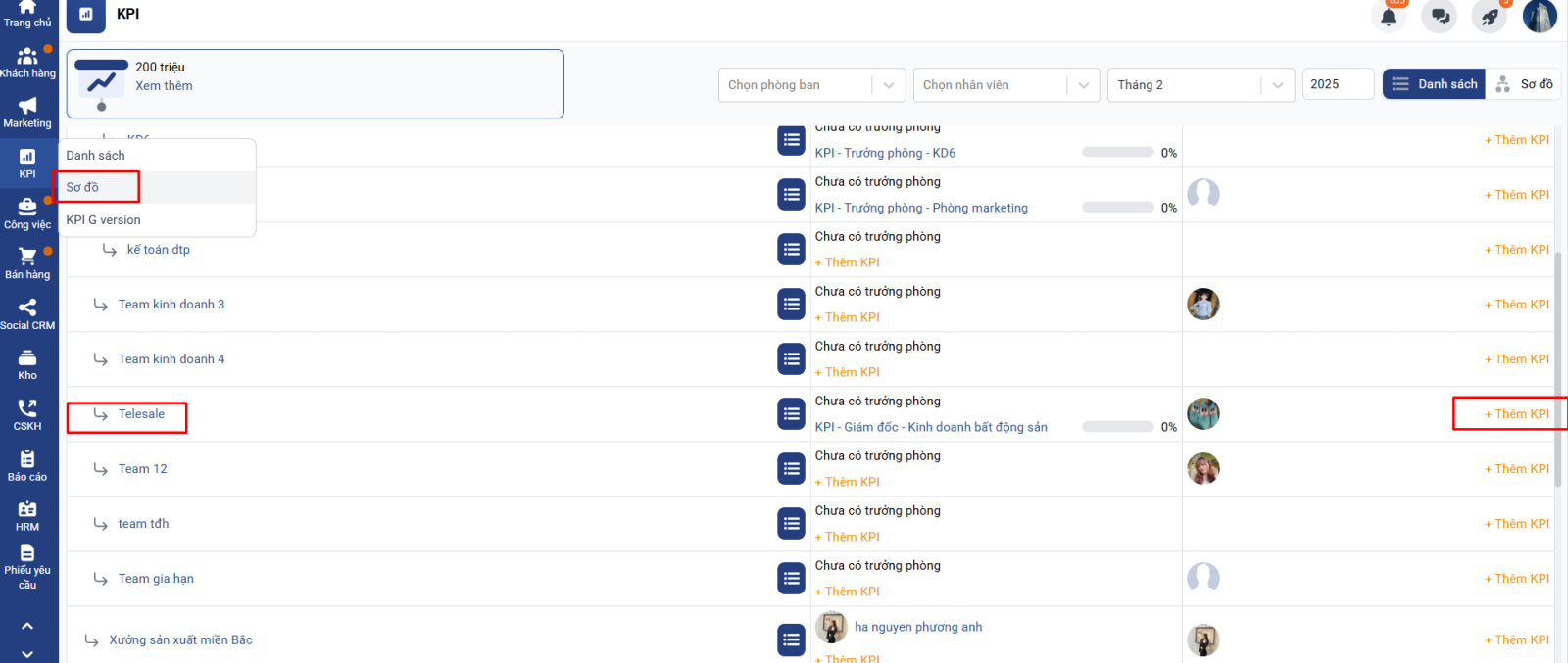Switch to Sơ đồ view toggle

[x=1524, y=84]
